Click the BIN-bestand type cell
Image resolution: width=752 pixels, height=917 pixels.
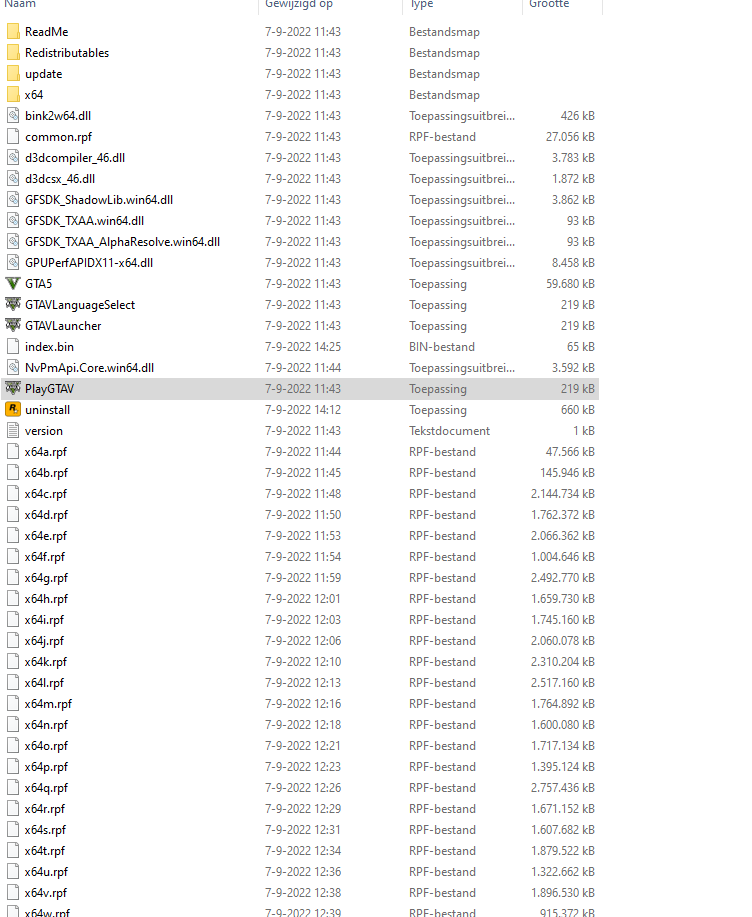[x=442, y=347]
